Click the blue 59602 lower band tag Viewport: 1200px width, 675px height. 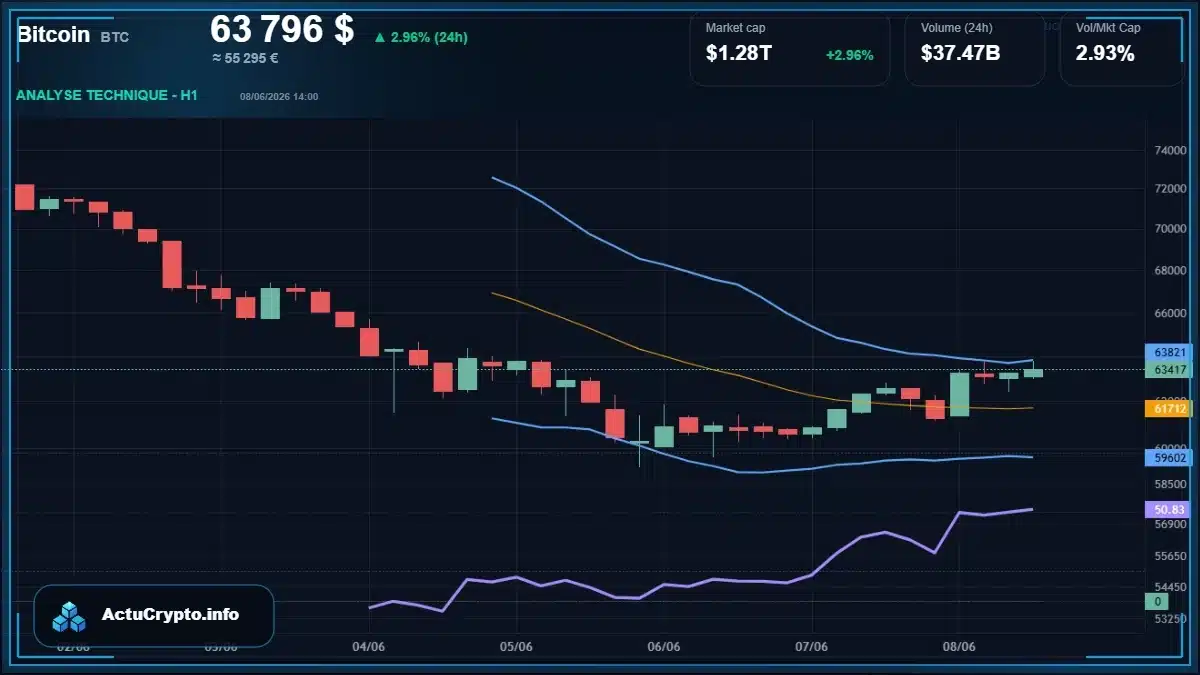coord(1169,457)
